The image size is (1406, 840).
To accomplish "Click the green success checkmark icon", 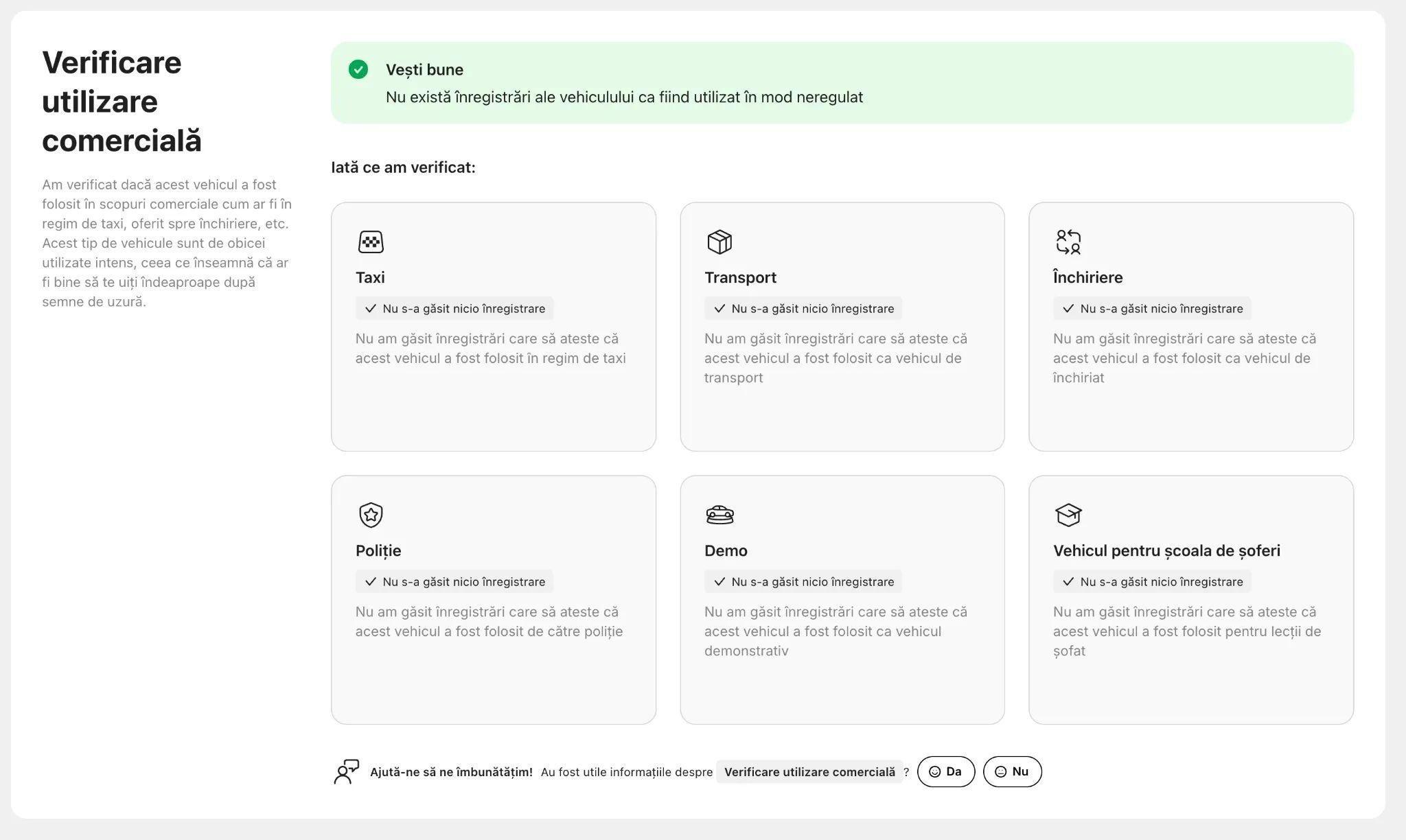I will click(x=358, y=69).
